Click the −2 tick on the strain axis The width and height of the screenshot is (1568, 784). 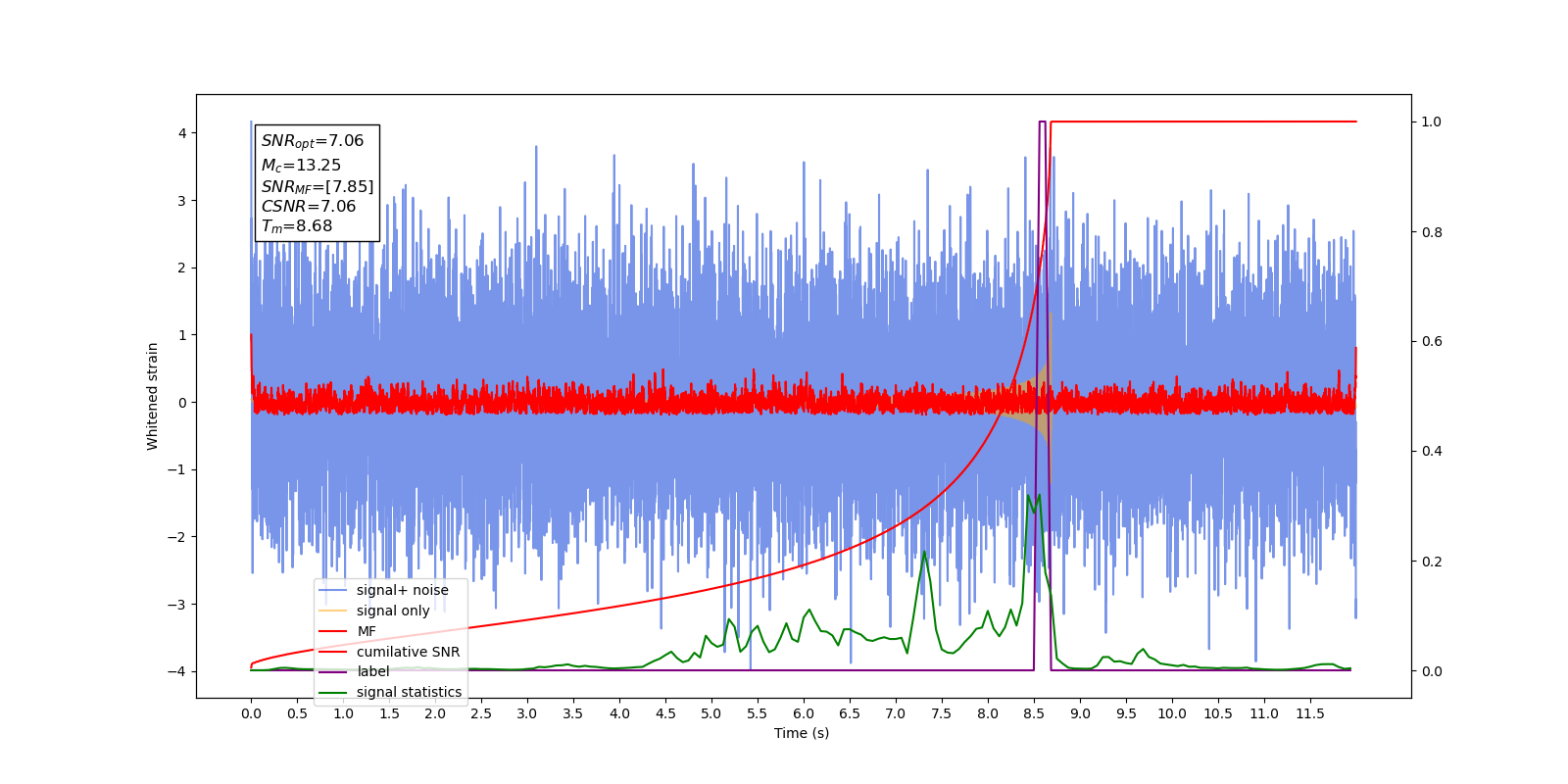[177, 537]
